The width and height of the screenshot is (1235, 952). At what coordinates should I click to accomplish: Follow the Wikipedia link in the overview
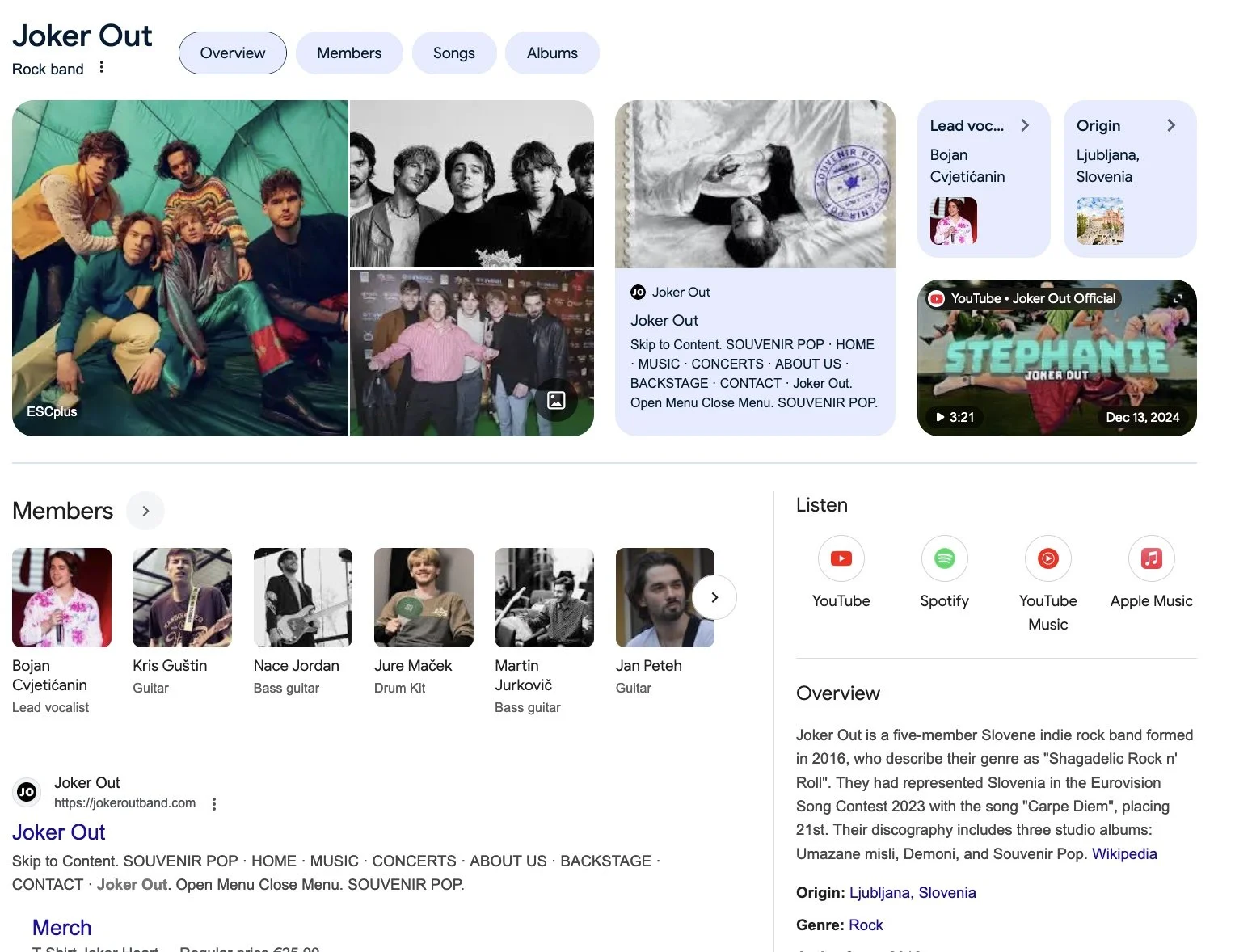1124,854
